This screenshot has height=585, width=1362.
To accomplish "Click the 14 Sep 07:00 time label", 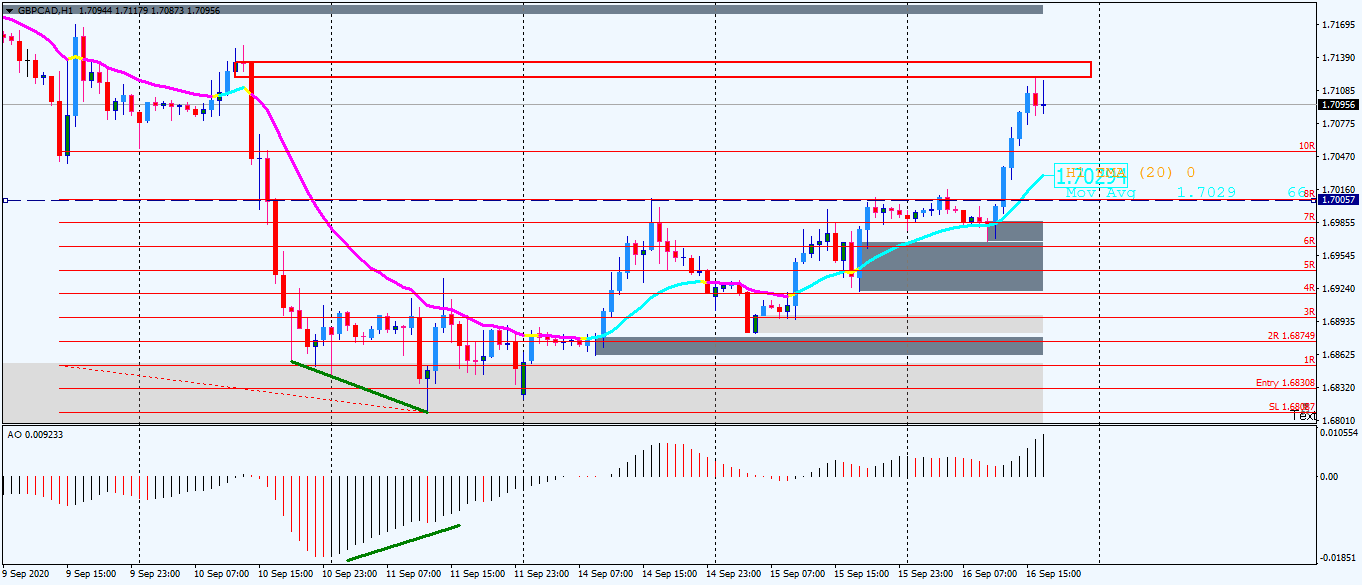I will 605,574.
